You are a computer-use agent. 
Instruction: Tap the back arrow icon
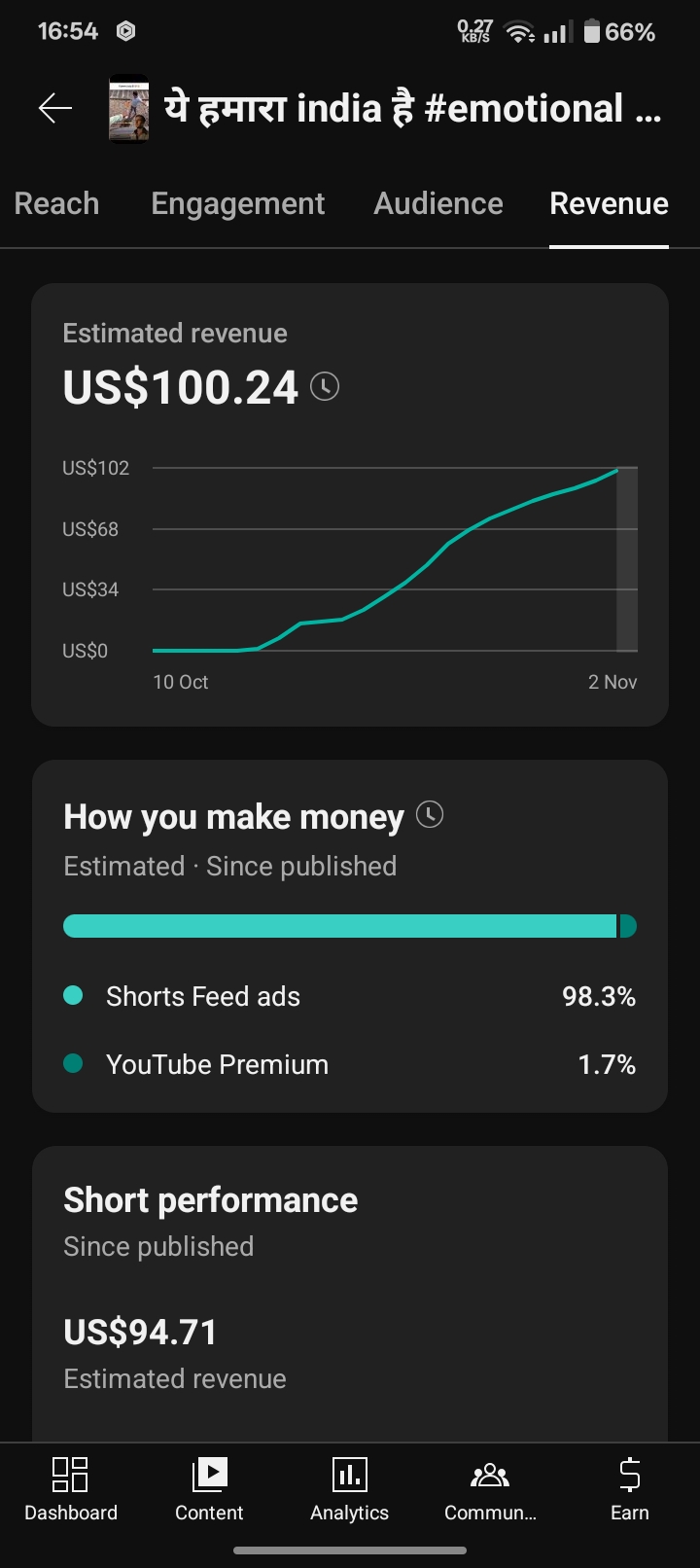(x=55, y=108)
